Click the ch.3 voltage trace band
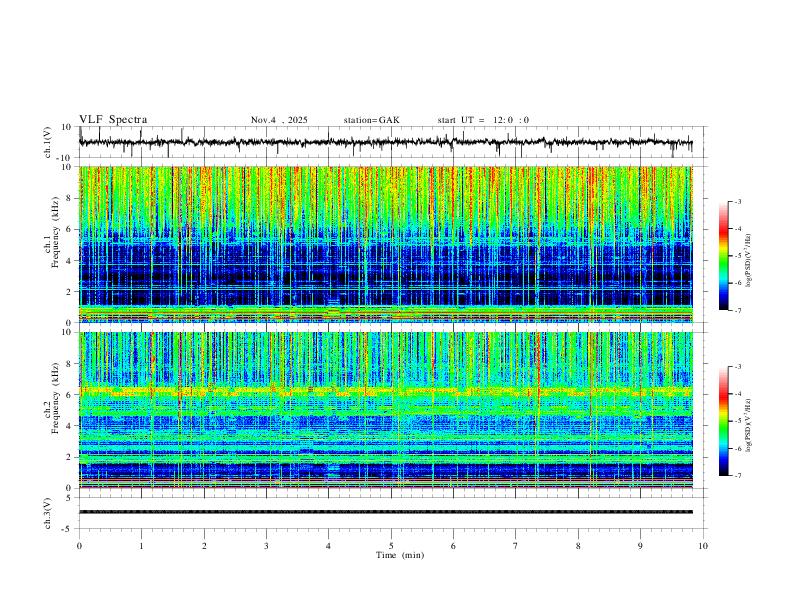Screen dimensions: 792x612 pyautogui.click(x=385, y=512)
